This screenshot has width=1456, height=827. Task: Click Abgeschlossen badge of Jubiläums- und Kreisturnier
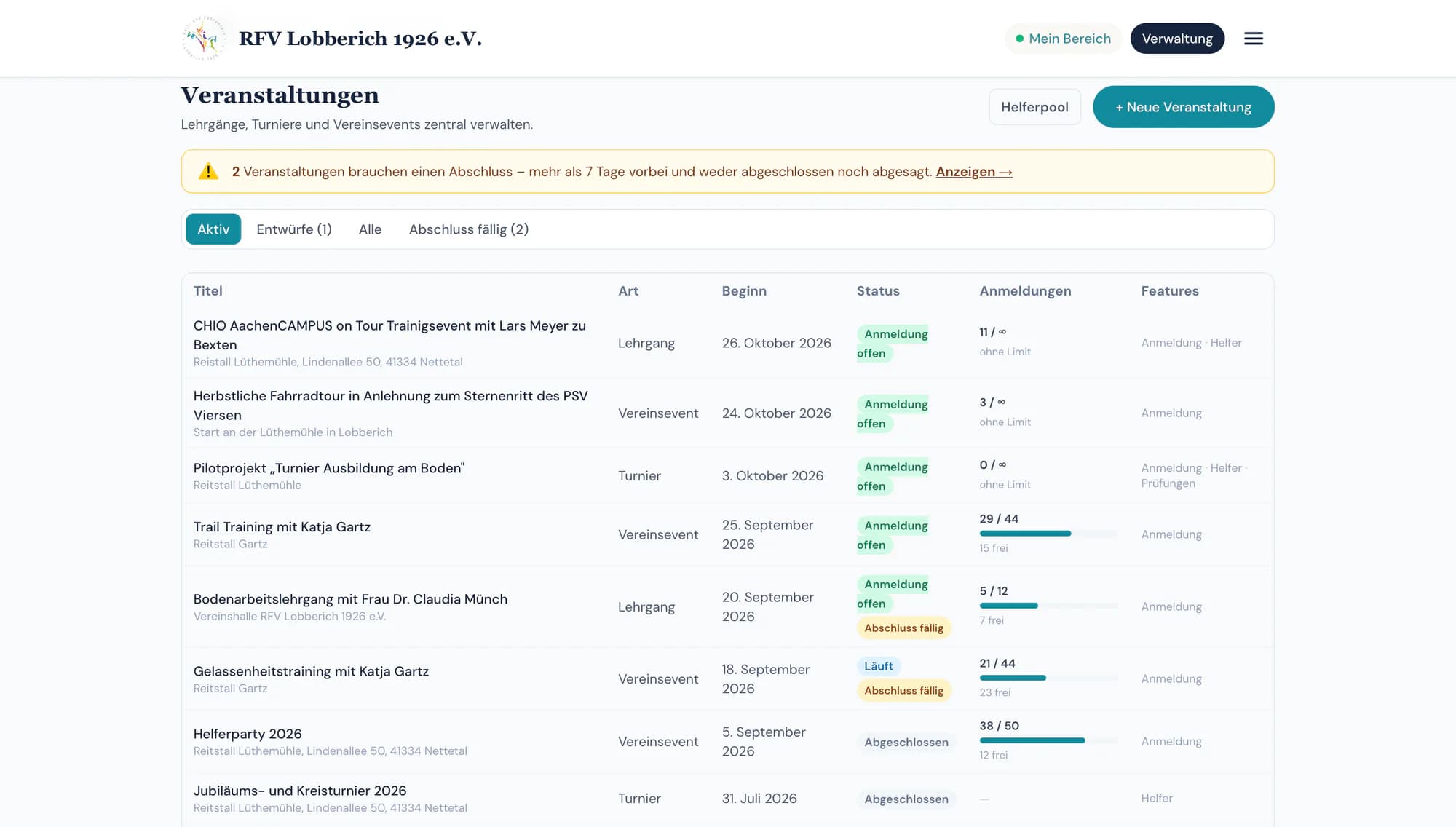906,799
